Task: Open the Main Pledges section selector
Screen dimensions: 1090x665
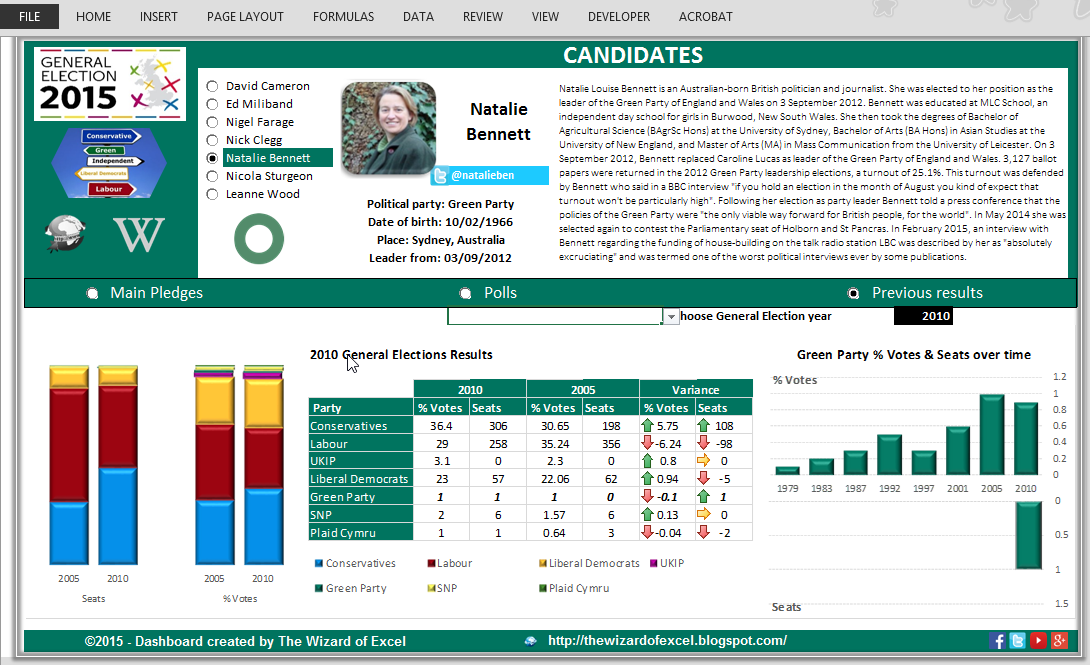Action: 92,292
